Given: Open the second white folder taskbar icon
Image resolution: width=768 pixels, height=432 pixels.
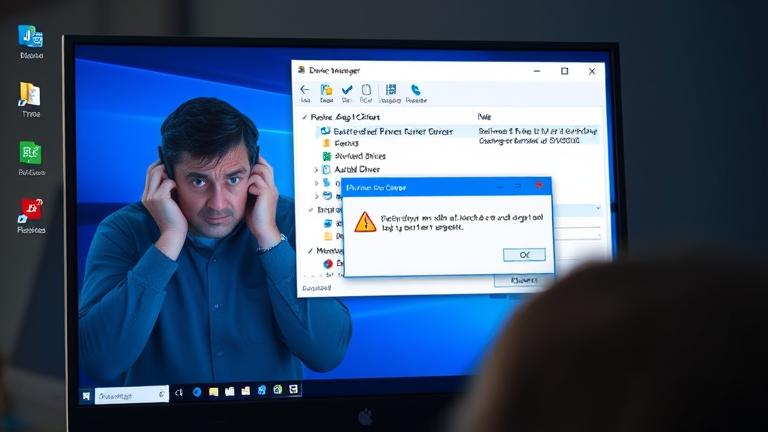Looking at the screenshot, I should 246,390.
